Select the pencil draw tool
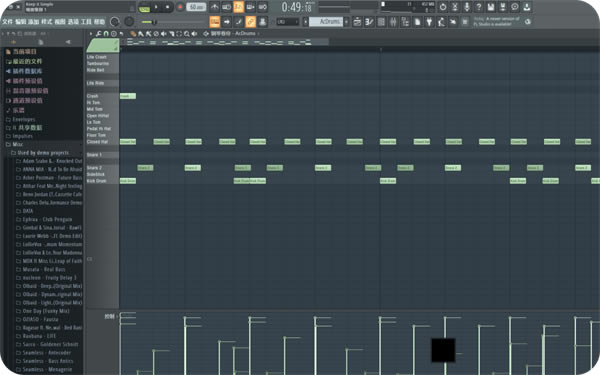600x375 pixels. (133, 34)
